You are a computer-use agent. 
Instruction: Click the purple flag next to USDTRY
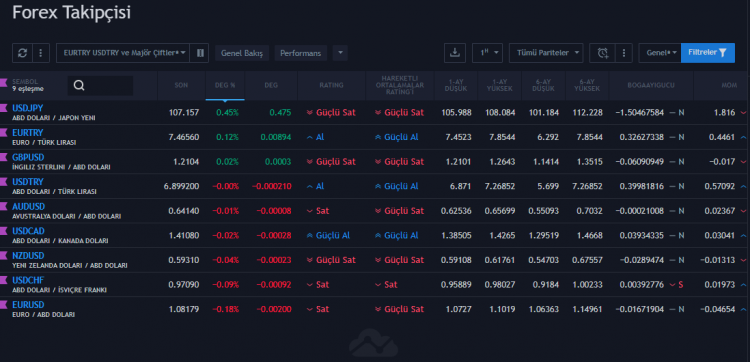tap(4, 182)
